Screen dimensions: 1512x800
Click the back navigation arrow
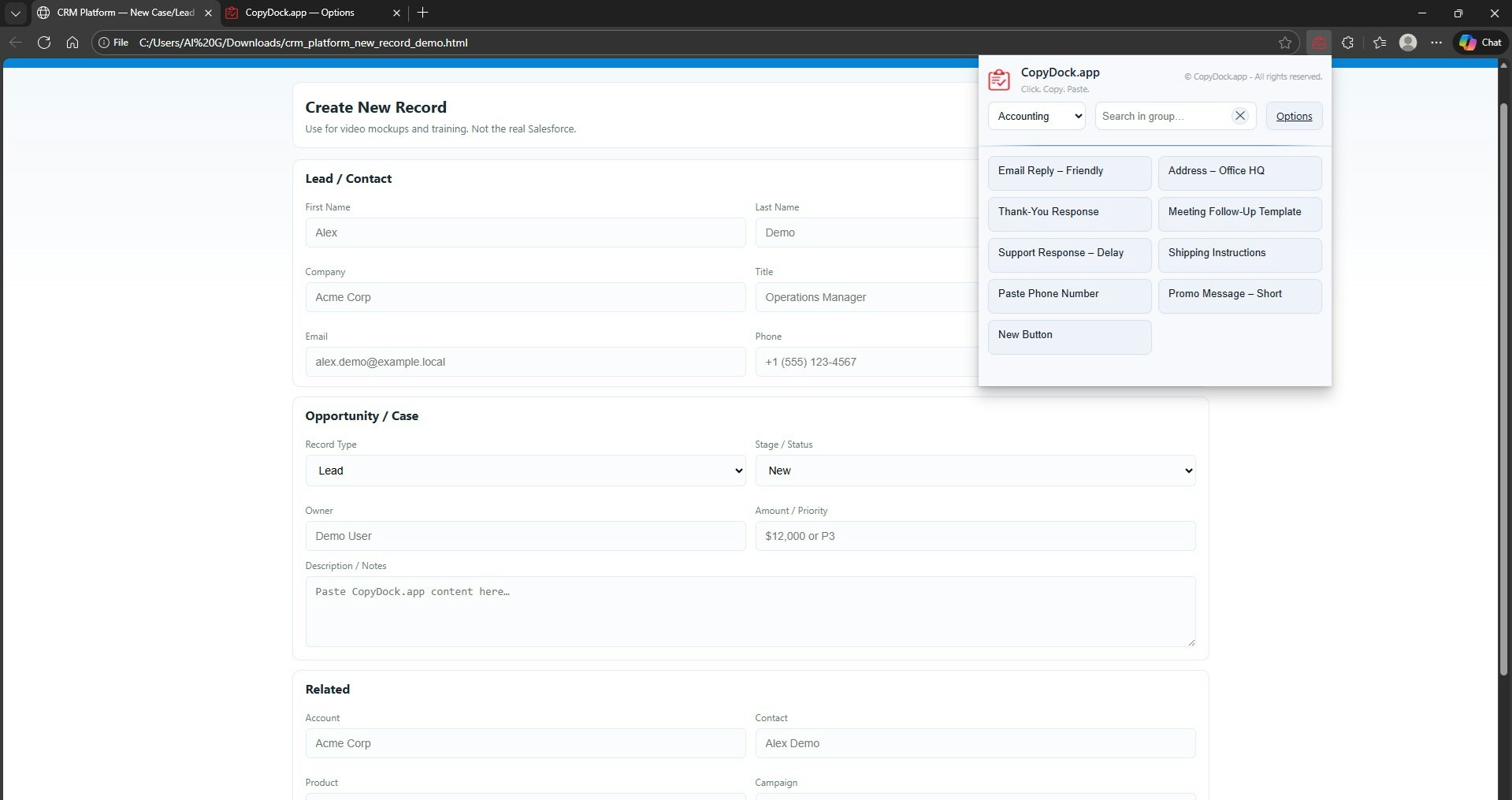pyautogui.click(x=15, y=43)
